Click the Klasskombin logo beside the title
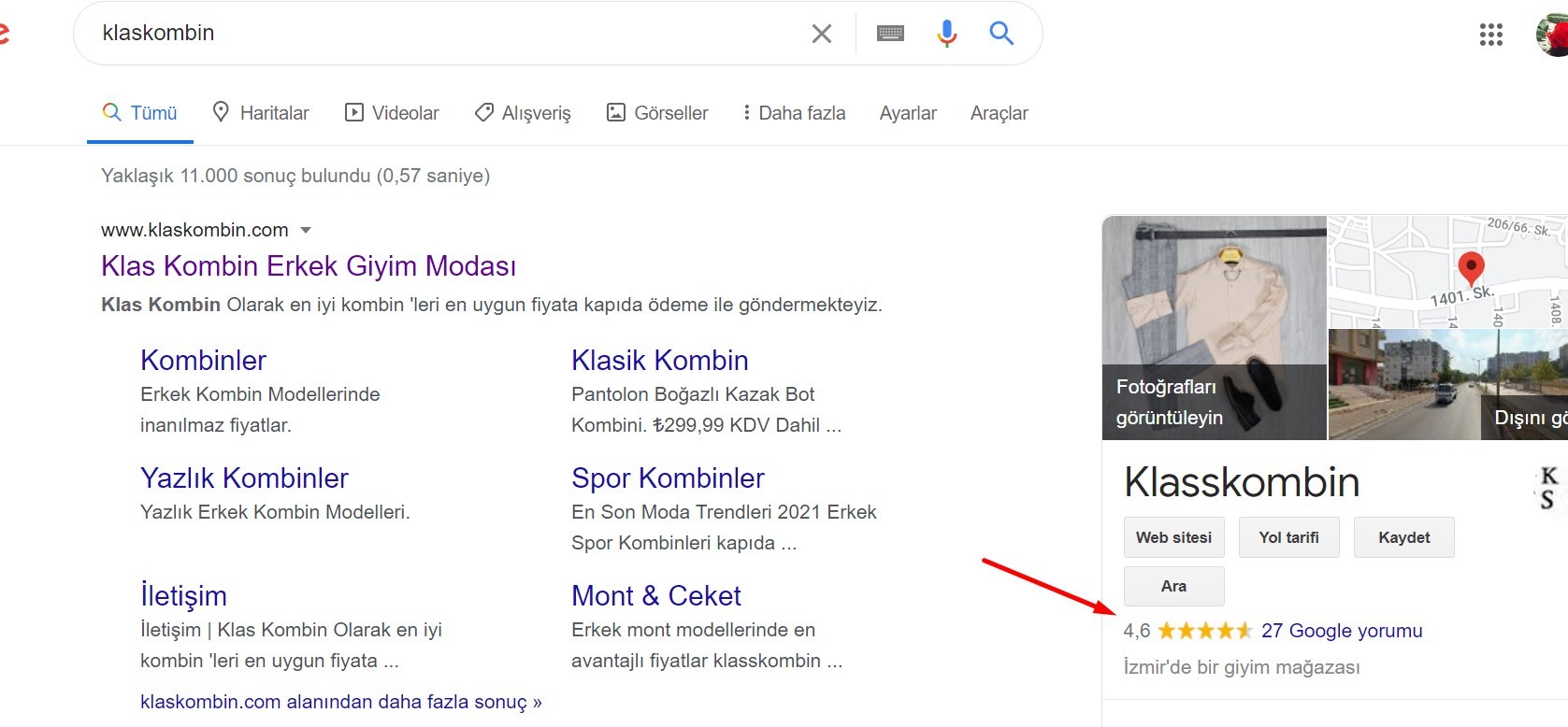 [1548, 488]
